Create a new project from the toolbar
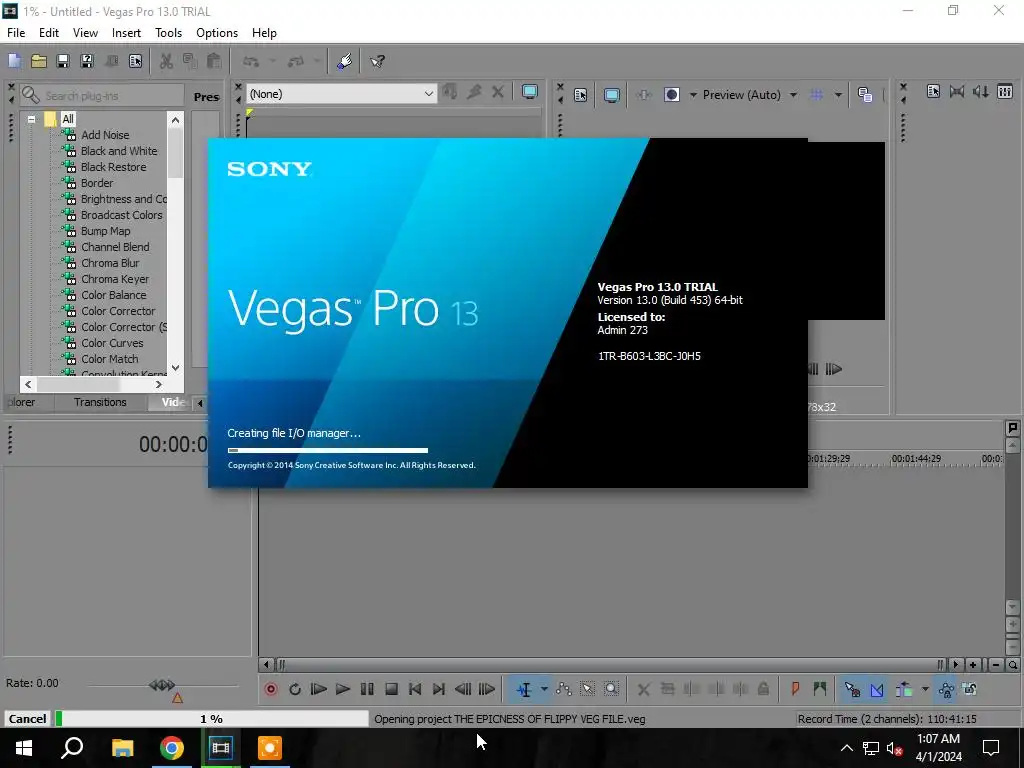Screen dimensions: 1024x768 tap(14, 61)
